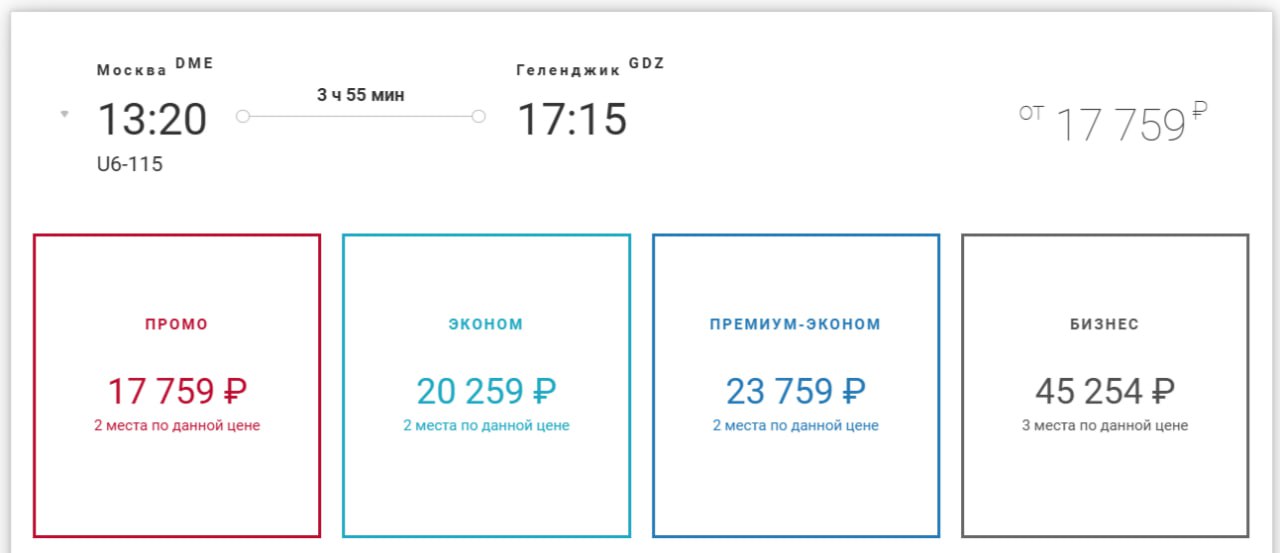Click the 17 759 ₽ promo price
Screen dimensions: 1280x553
coord(177,391)
